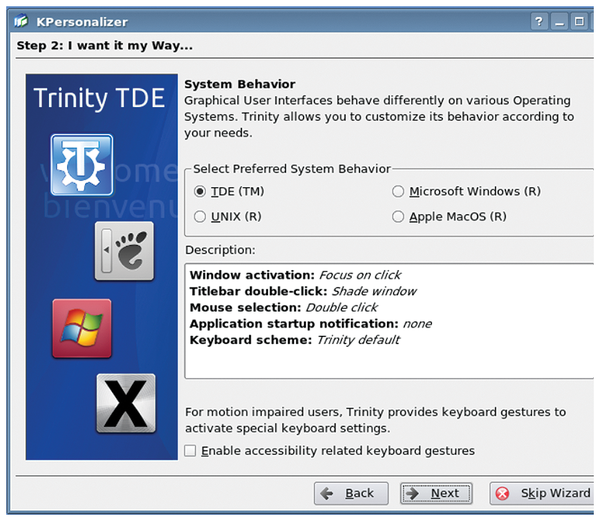
Task: Click the Trinity TDE gear logo icon
Action: [x=82, y=164]
